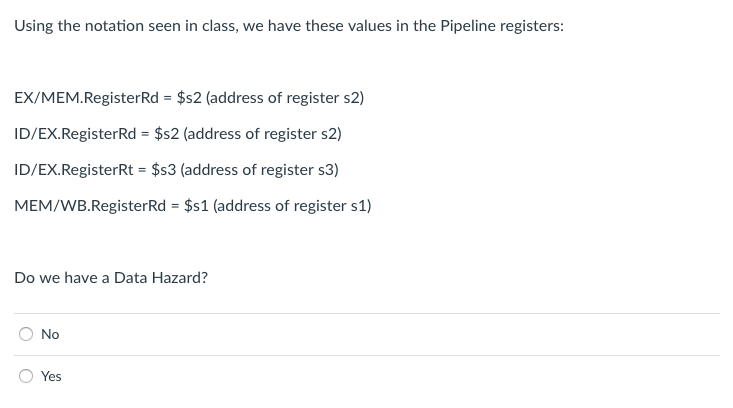
Task: Click the "Yes" answer label text
Action: coord(51,376)
